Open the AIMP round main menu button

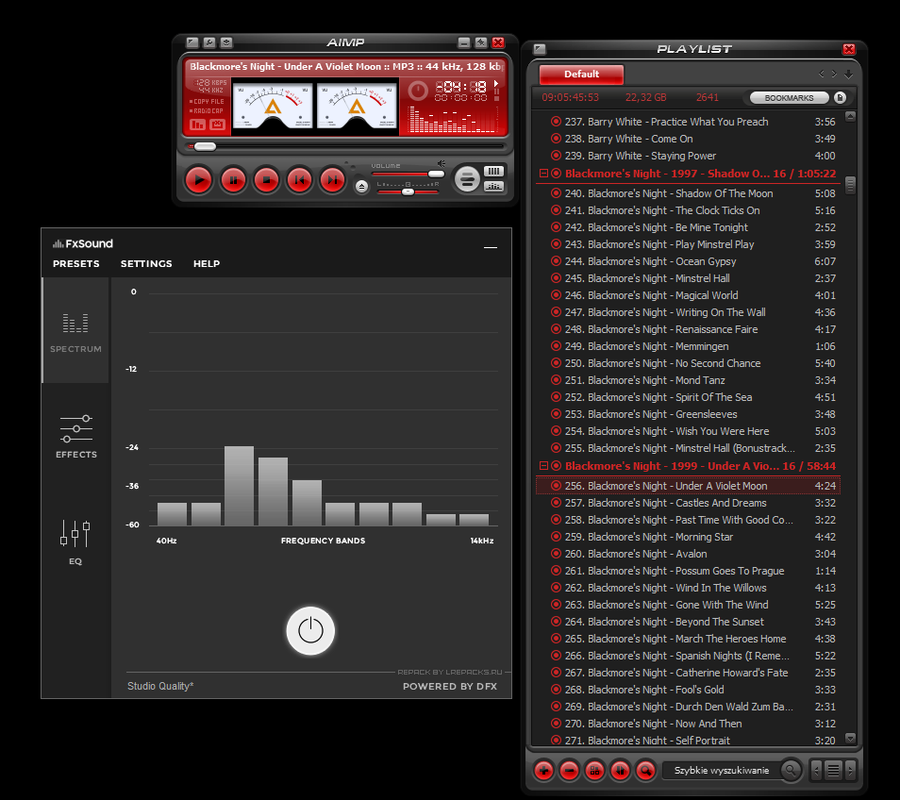point(467,180)
